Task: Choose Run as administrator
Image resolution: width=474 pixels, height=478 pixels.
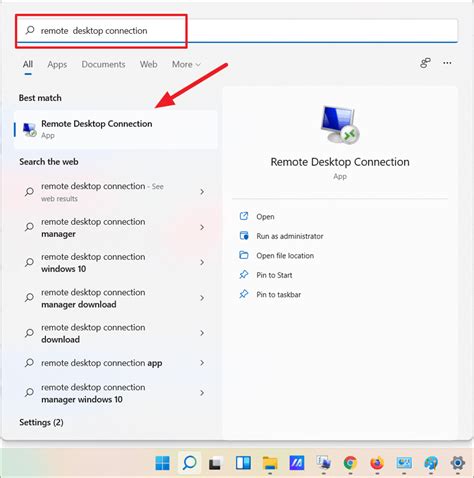Action: [290, 236]
